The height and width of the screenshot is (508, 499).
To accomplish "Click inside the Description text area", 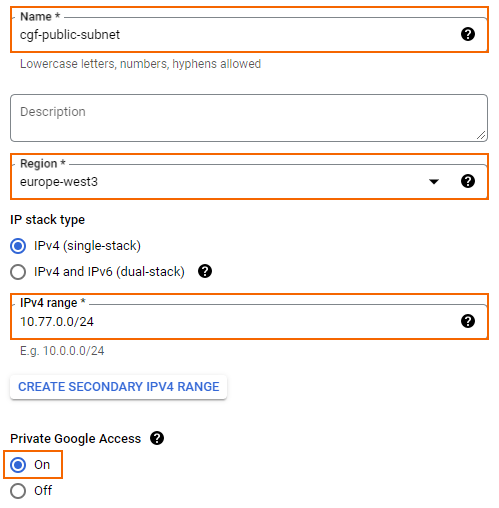I will [x=249, y=118].
